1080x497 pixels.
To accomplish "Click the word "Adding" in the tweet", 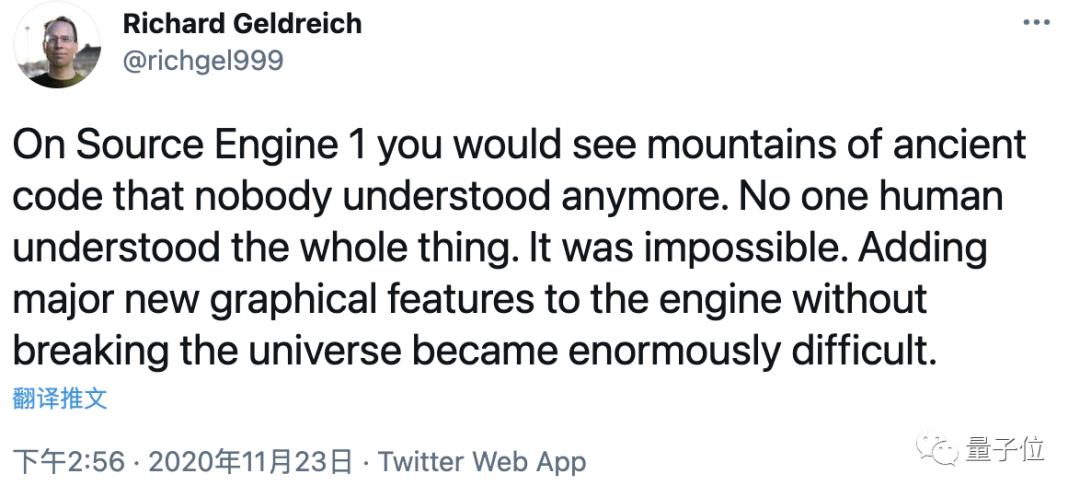I will 923,248.
